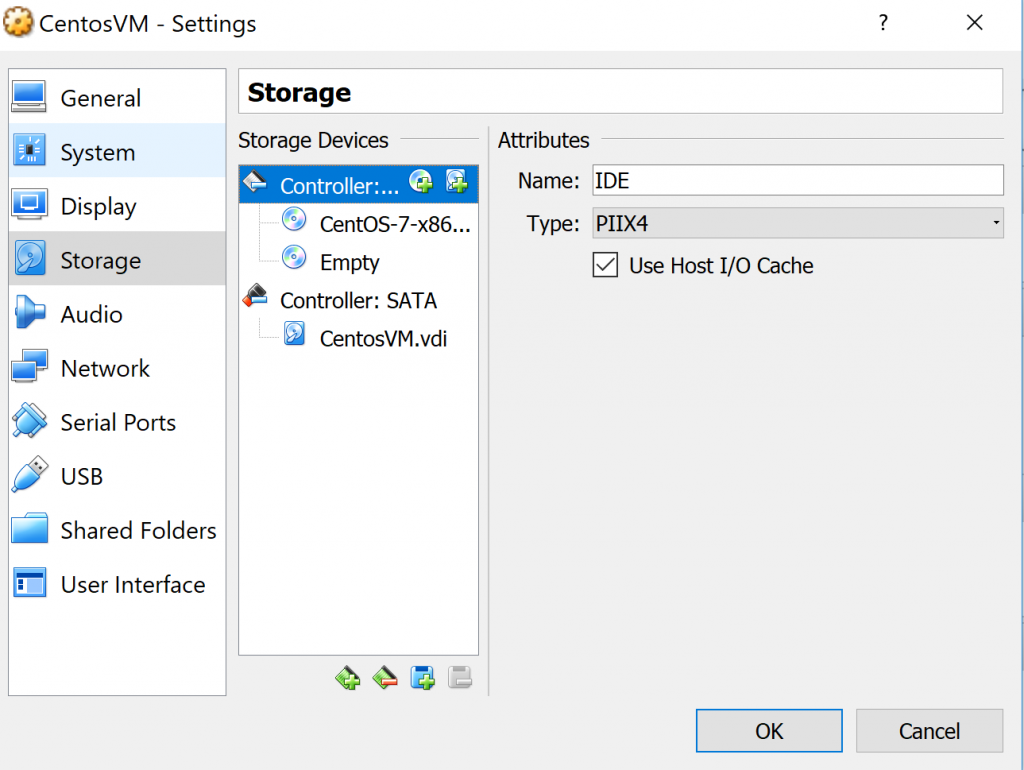
Task: Add new storage controller button
Action: click(348, 678)
